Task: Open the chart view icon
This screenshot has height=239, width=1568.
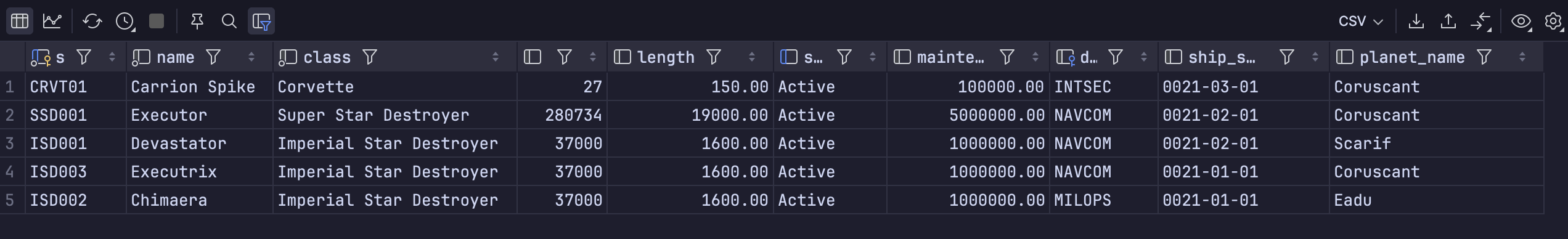Action: tap(52, 22)
